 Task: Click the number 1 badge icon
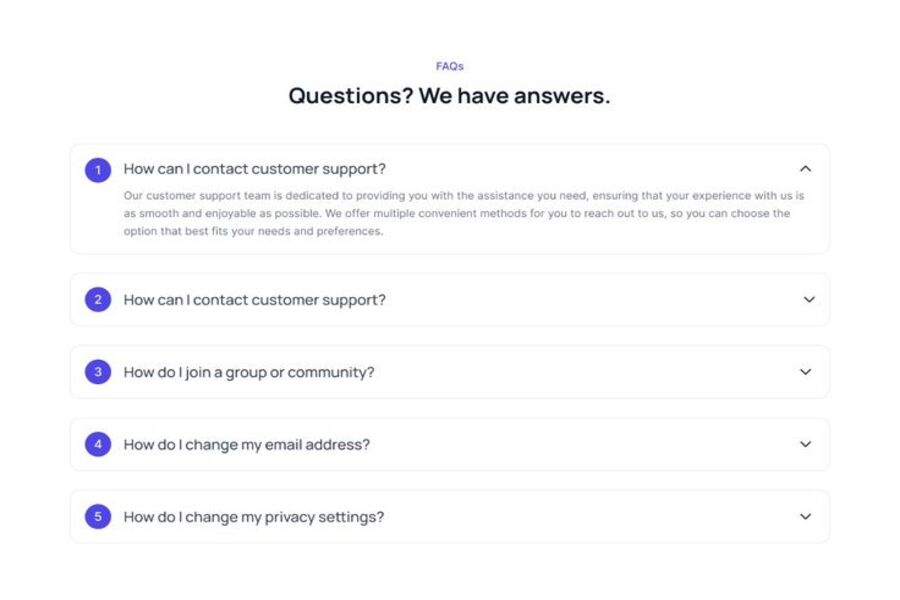[98, 170]
